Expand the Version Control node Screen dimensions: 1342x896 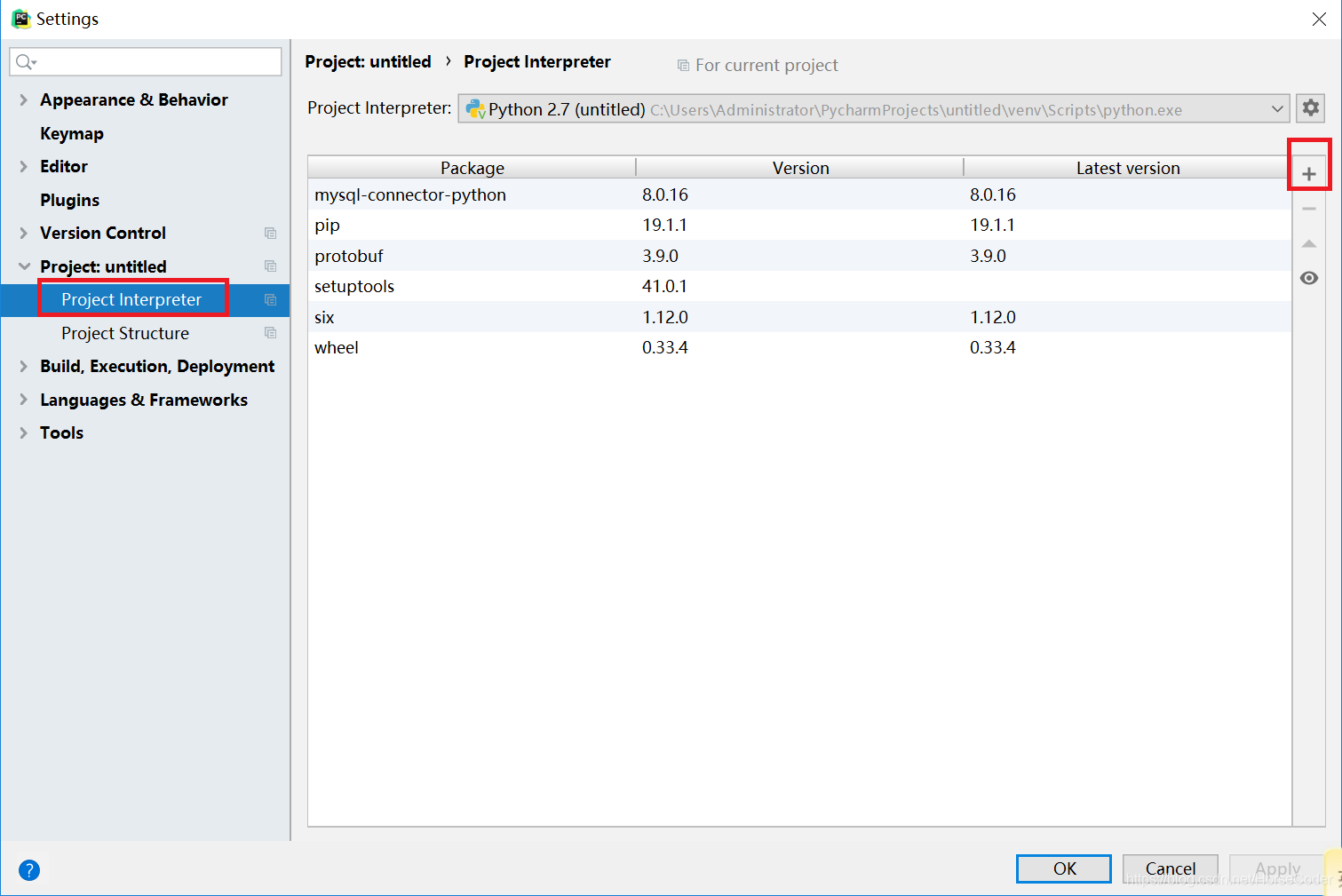(x=23, y=233)
